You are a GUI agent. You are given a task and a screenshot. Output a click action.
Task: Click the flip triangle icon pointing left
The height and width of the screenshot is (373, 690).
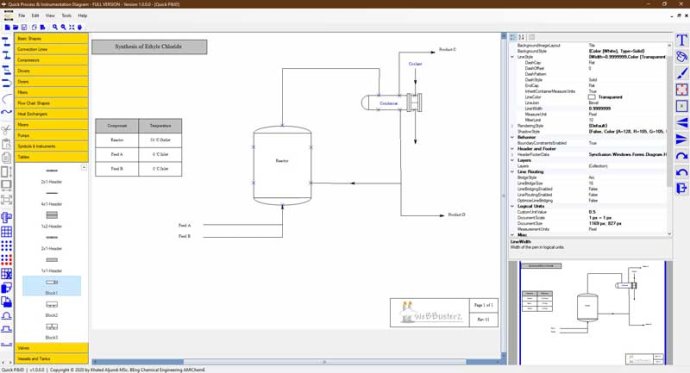[681, 123]
